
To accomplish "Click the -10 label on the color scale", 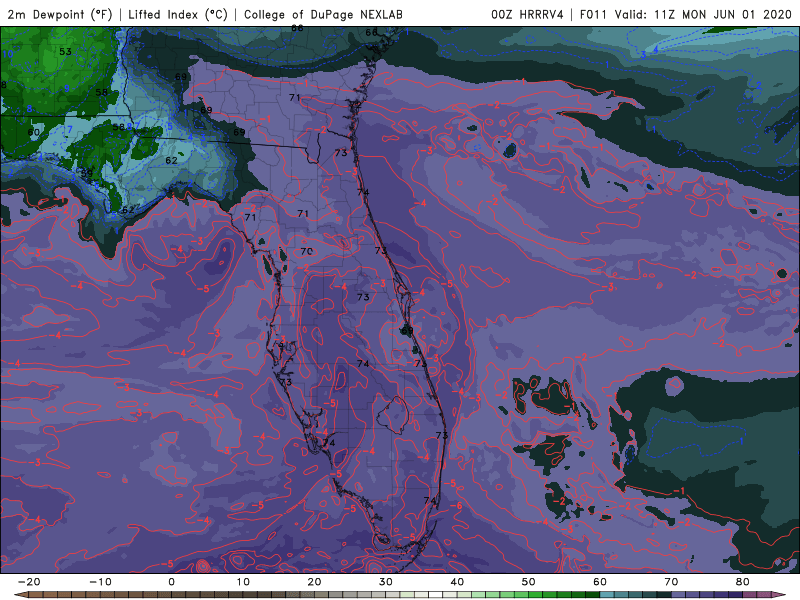I will (x=100, y=582).
